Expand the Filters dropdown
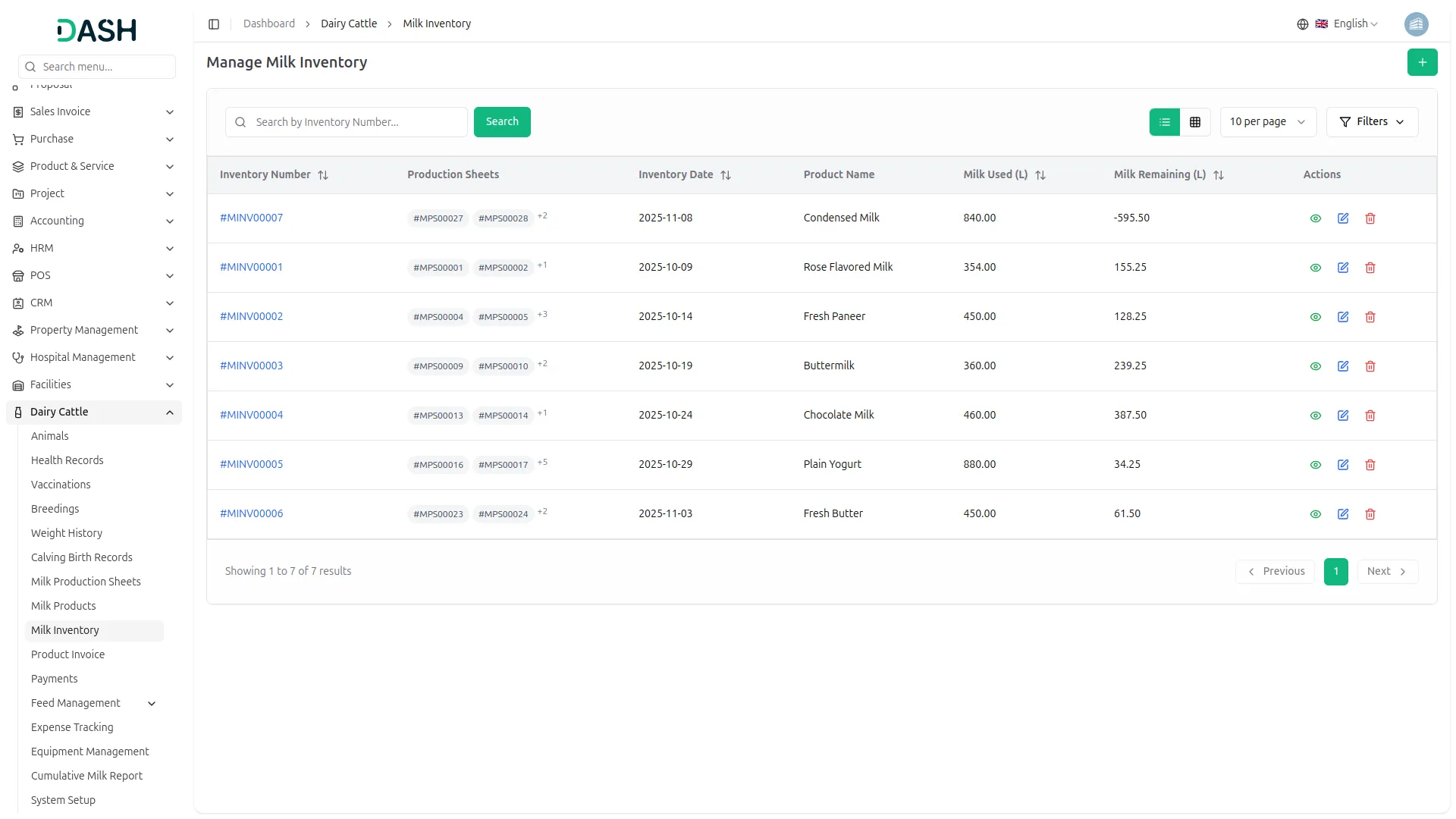Viewport: 1456px width, 819px height. (x=1371, y=122)
